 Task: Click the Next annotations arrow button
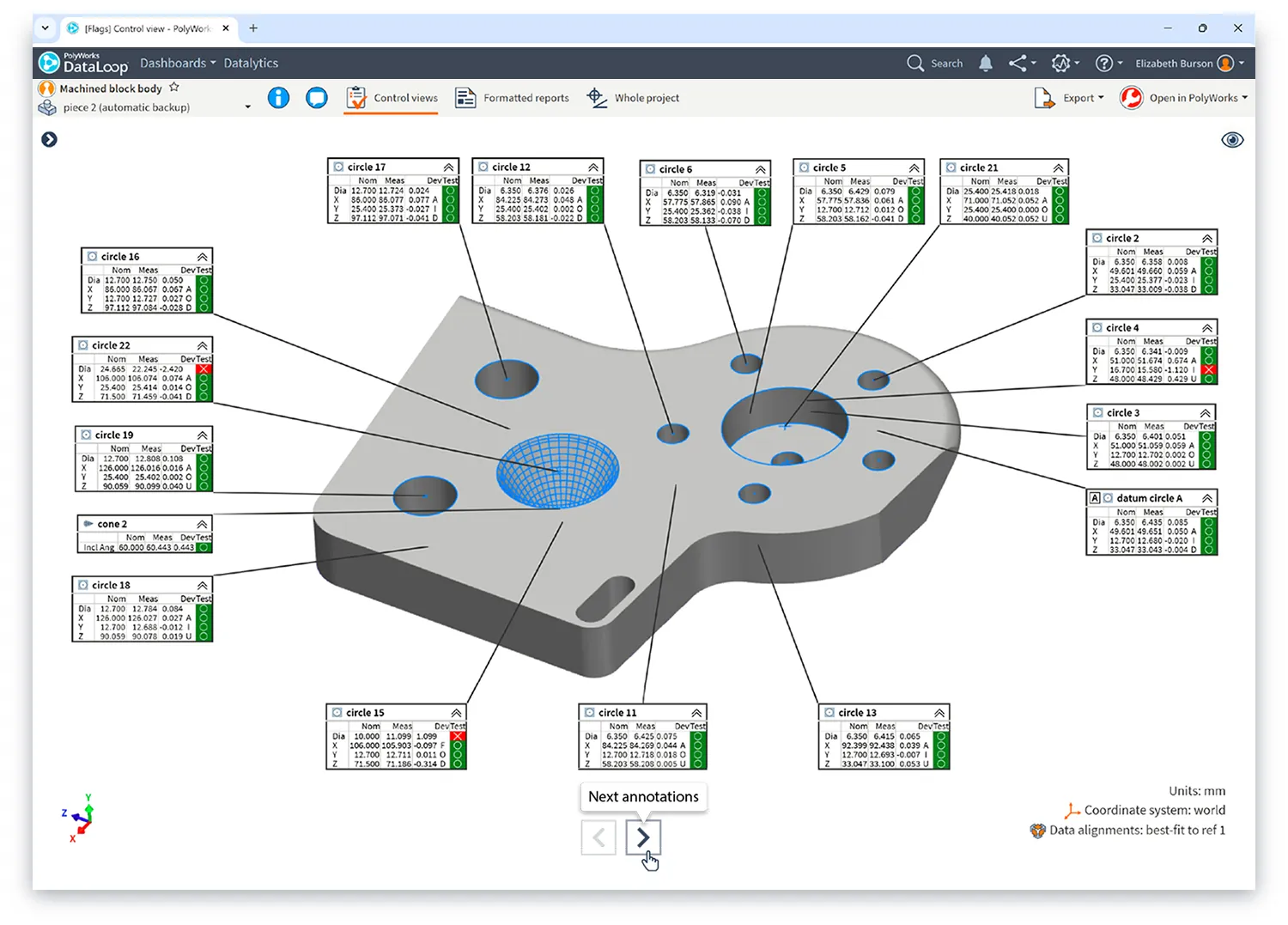point(642,837)
